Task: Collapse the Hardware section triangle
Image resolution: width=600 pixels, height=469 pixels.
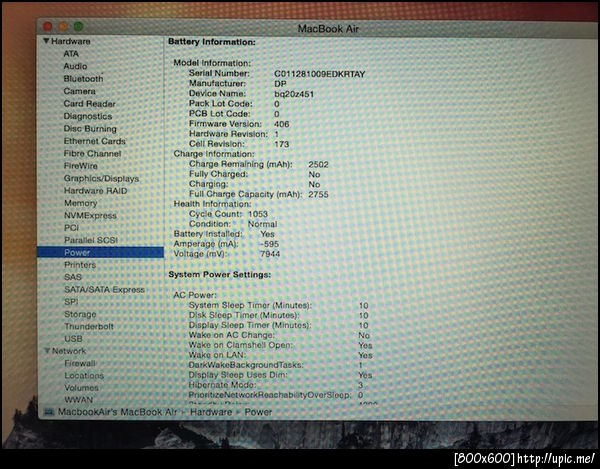Action: 46,41
